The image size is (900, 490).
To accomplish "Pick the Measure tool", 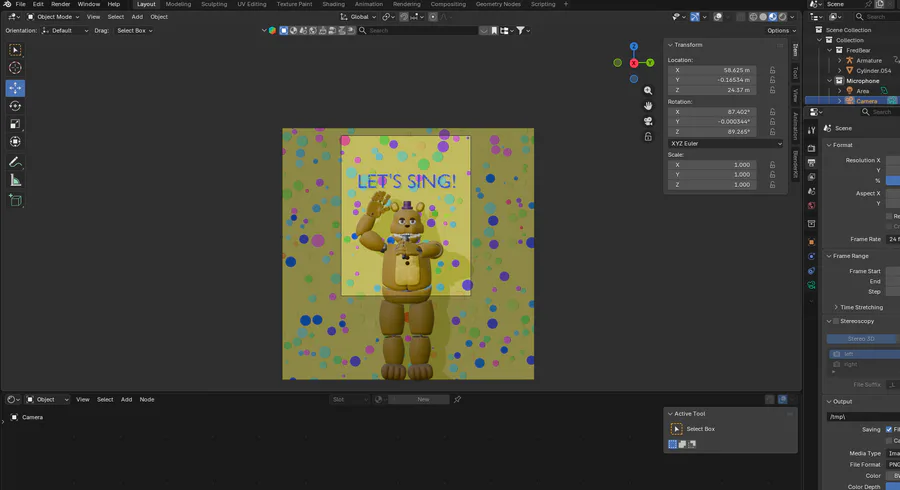I will [15, 181].
